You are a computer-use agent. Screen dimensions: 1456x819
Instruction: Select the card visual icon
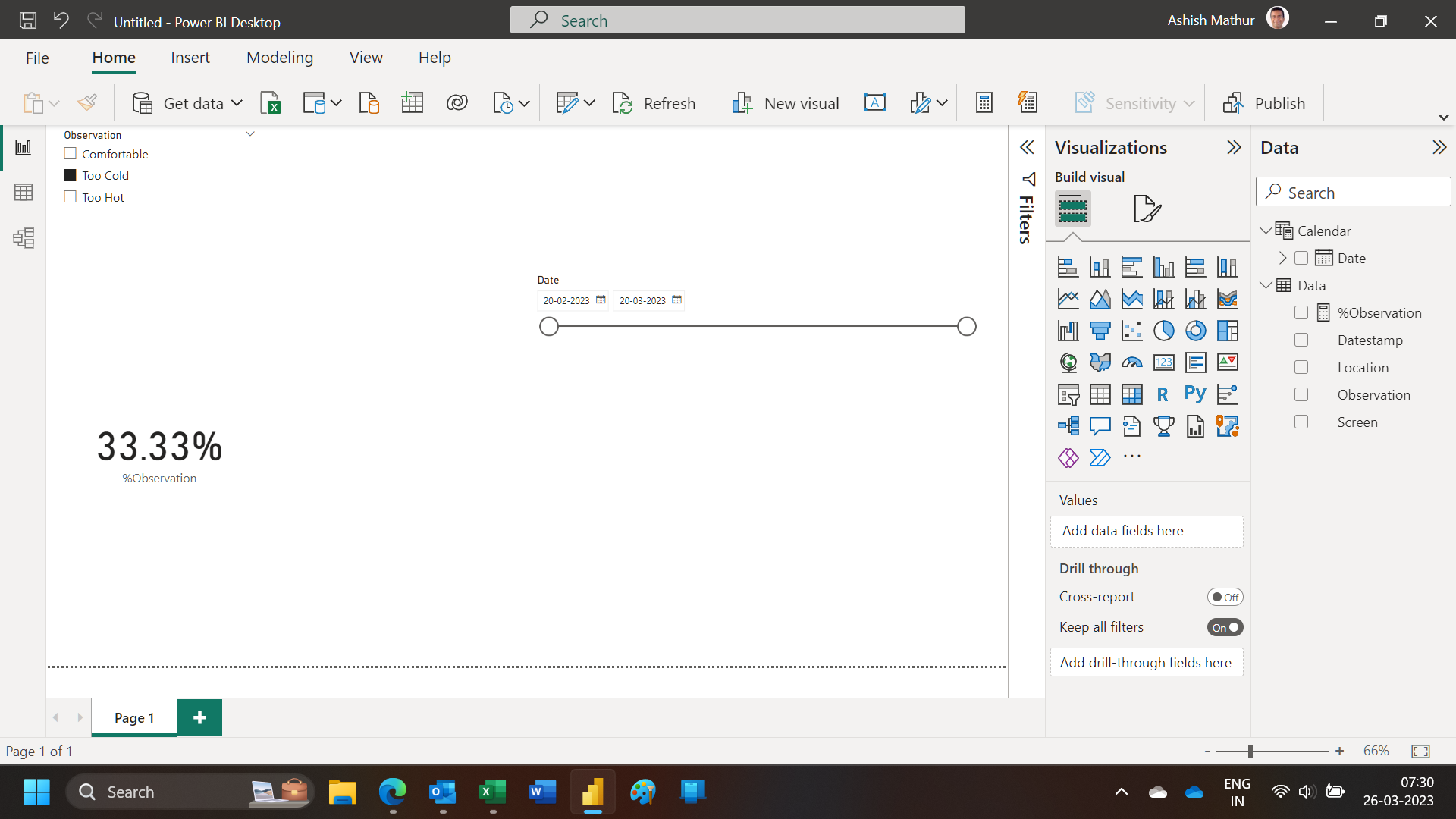tap(1163, 362)
